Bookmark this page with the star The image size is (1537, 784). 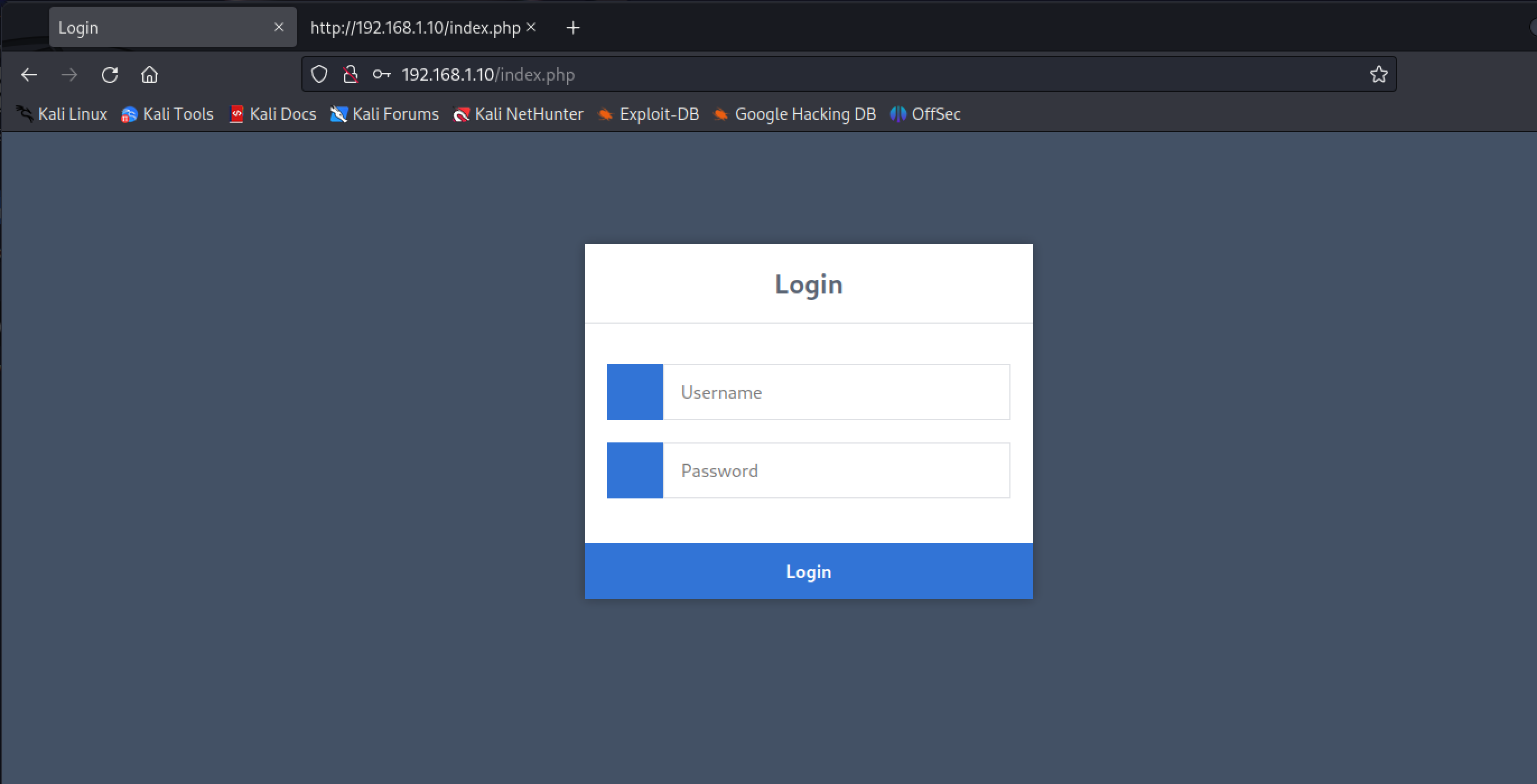pos(1378,74)
